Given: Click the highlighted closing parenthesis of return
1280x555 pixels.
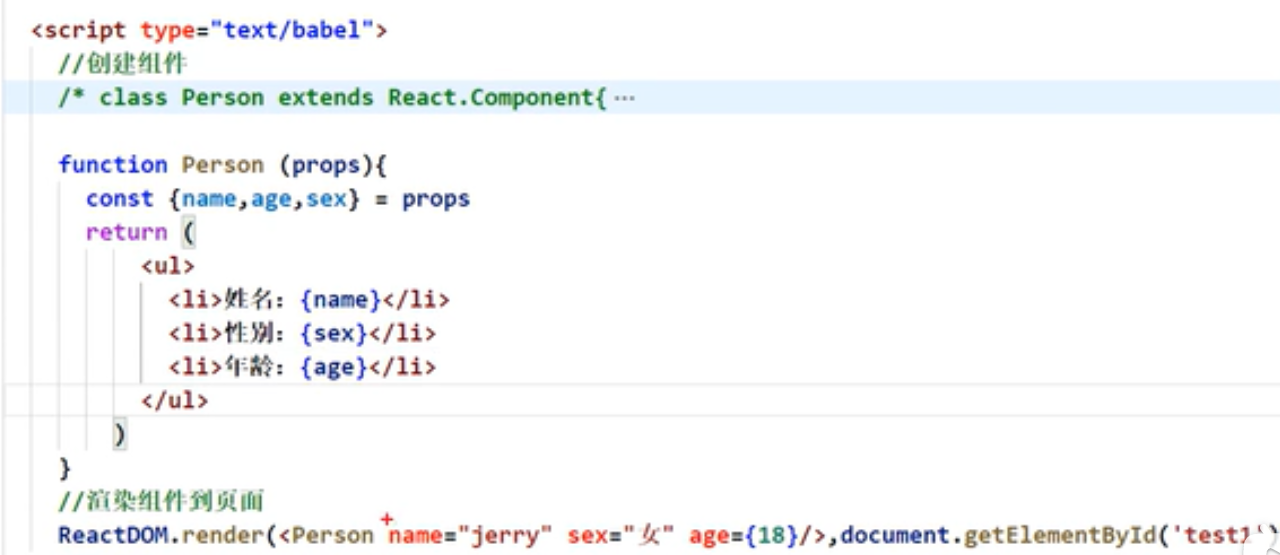Looking at the screenshot, I should tap(120, 435).
